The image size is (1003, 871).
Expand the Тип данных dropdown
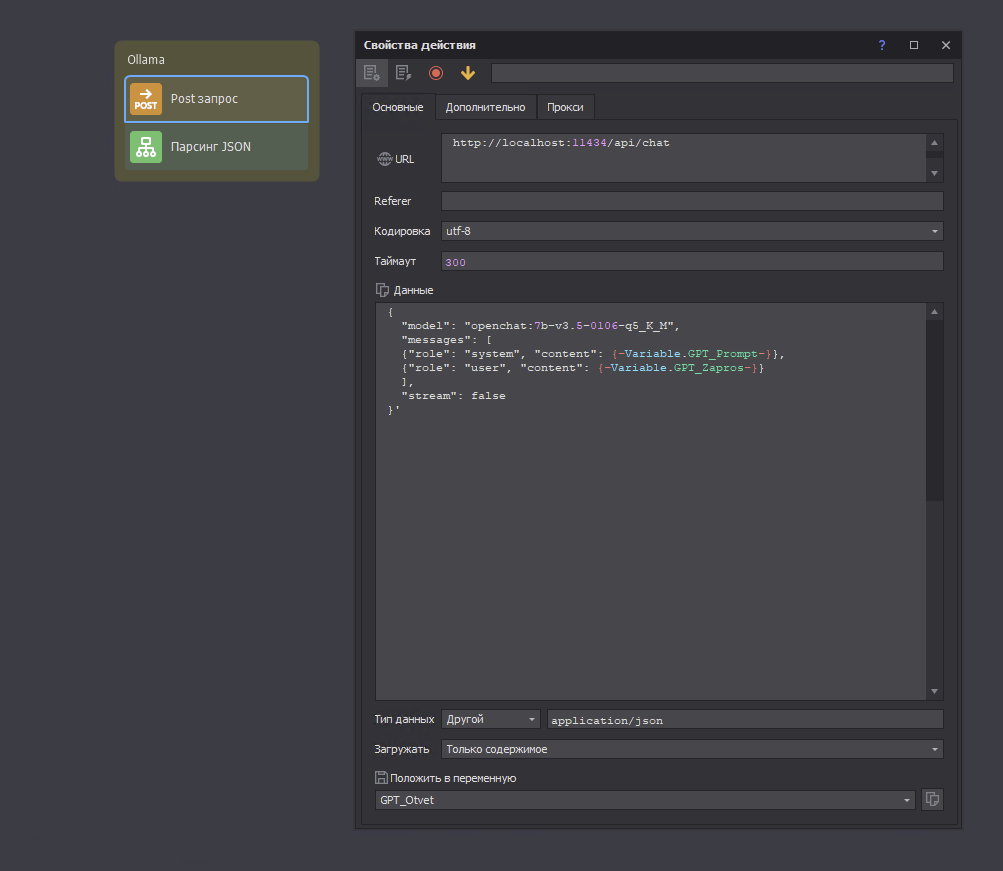point(490,719)
